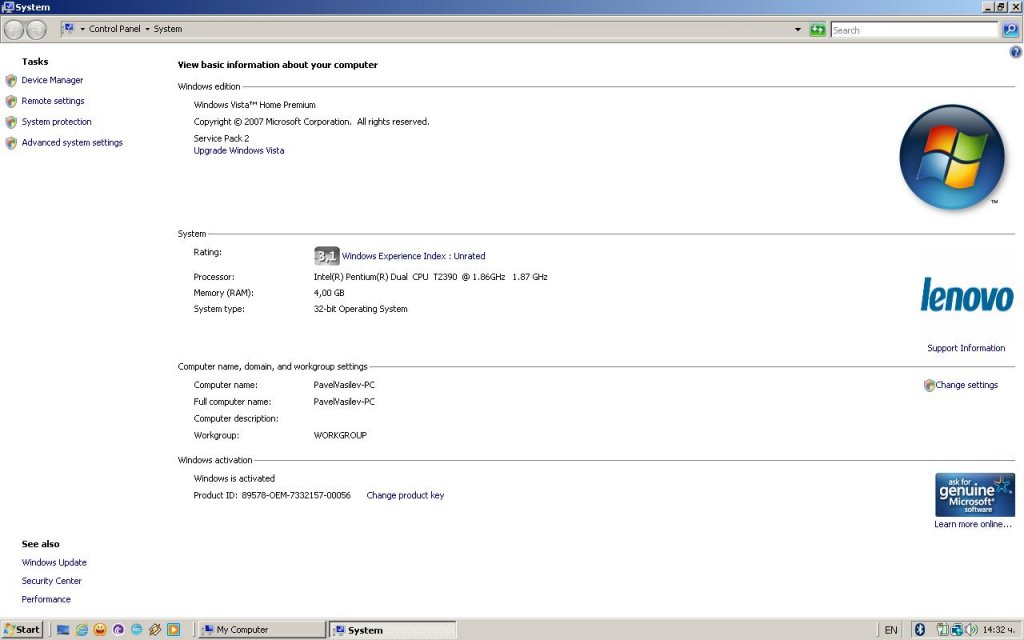
Task: Click the 4,00 GB memory value
Action: pyautogui.click(x=329, y=293)
